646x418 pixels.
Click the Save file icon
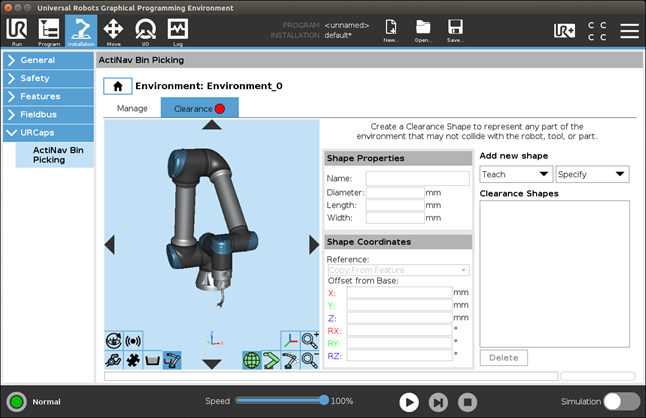[x=455, y=30]
